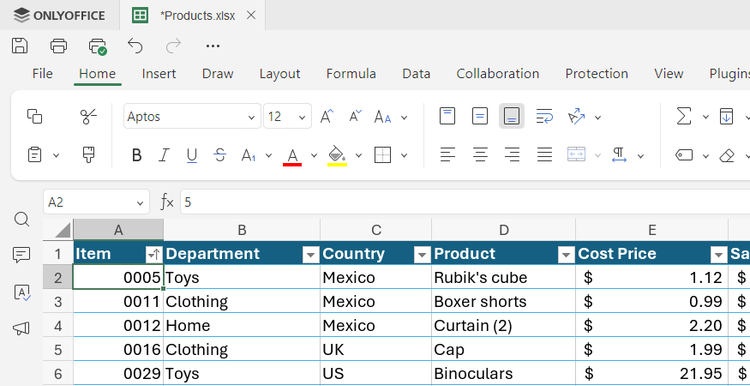750x386 pixels.
Task: Toggle Strikethrough formatting
Action: point(220,155)
